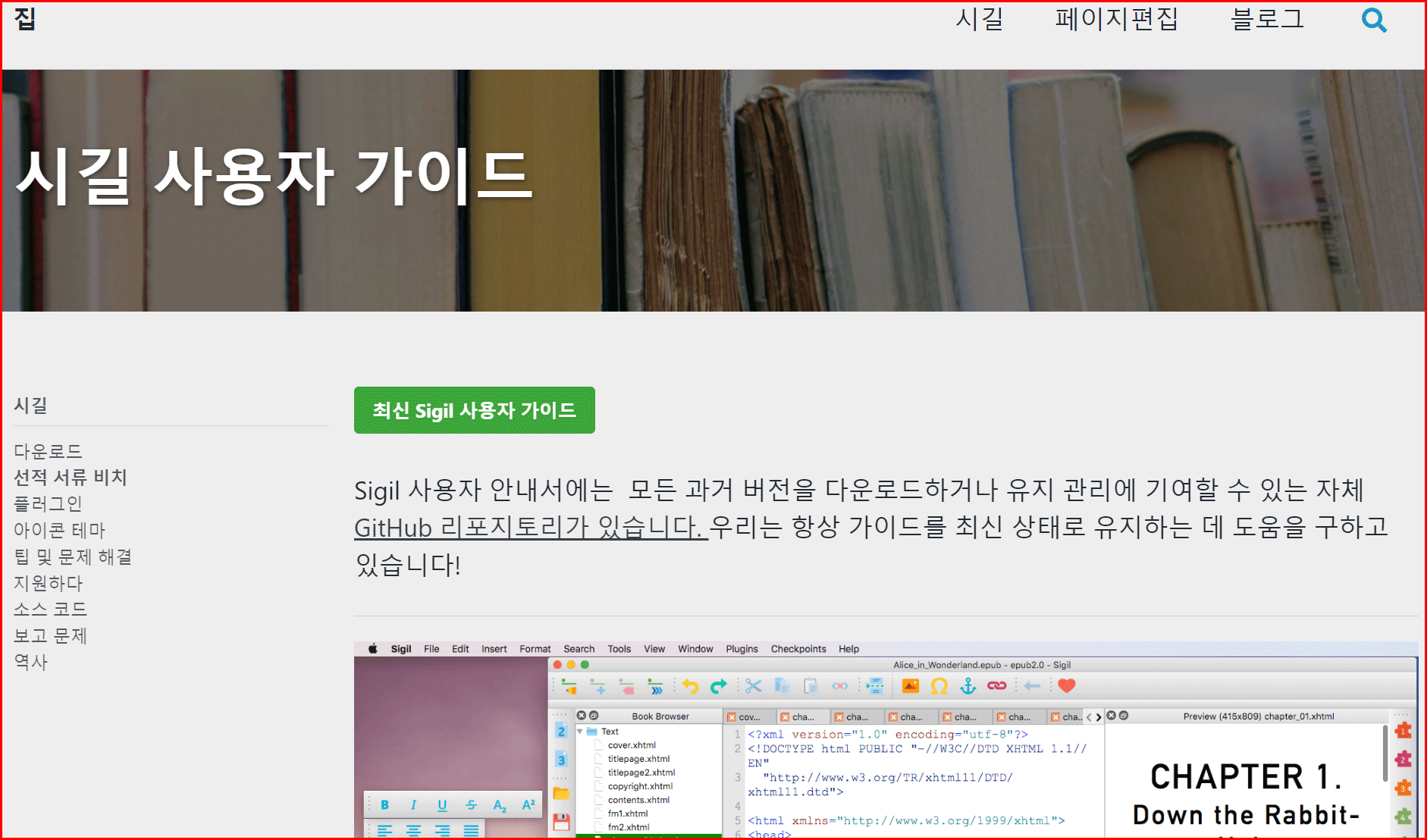Toggle Subscript A₂ in the Sigil toolbar
The height and width of the screenshot is (840, 1427).
(x=500, y=805)
